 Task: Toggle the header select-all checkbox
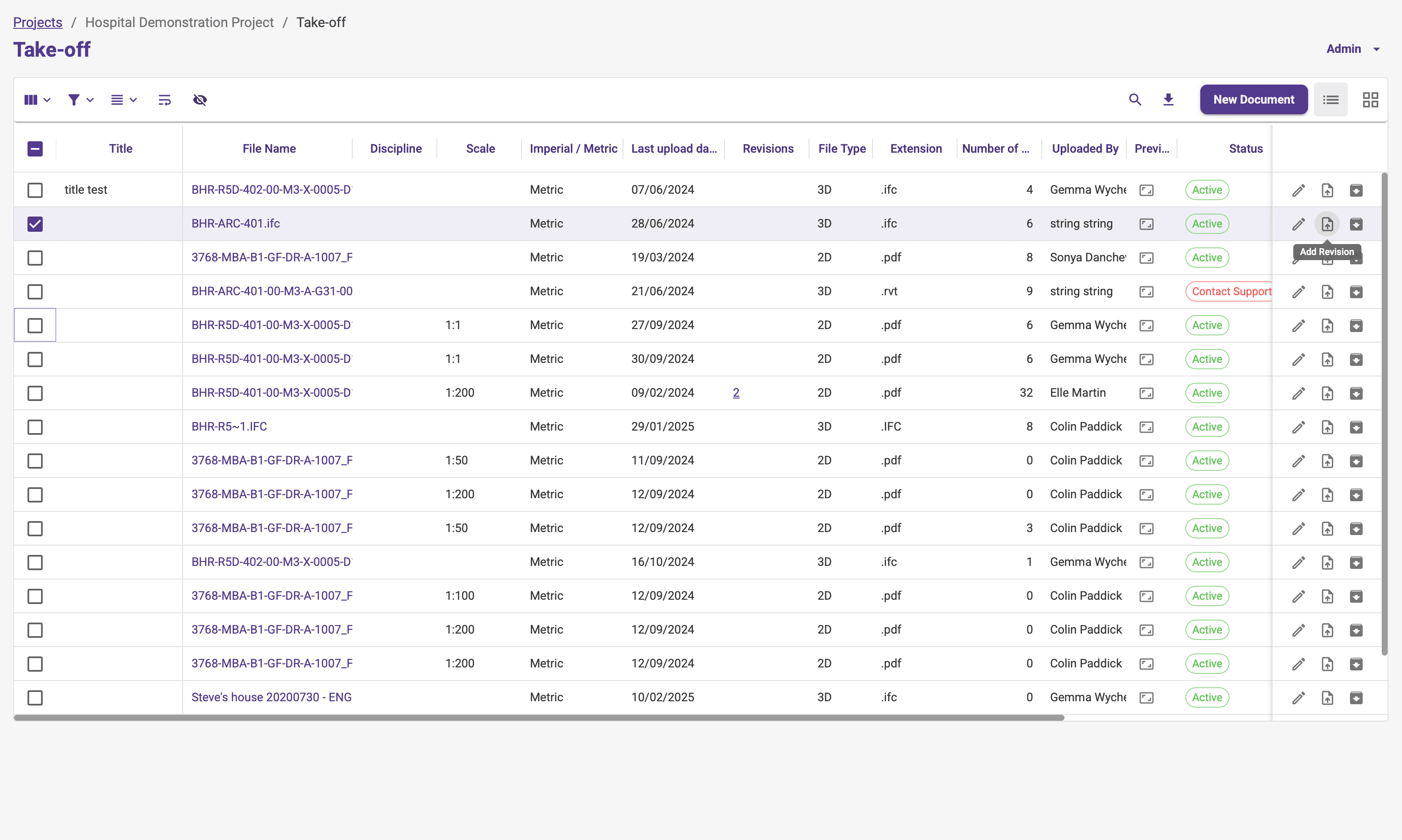[35, 149]
